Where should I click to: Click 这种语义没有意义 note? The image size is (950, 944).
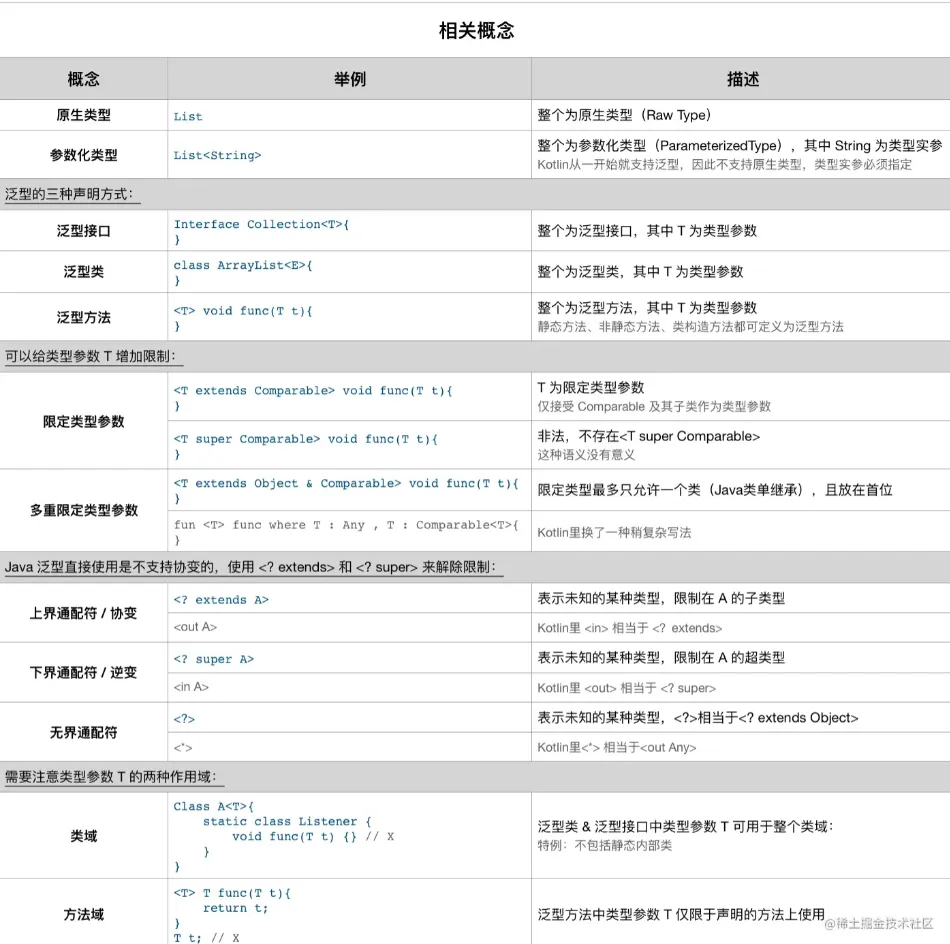586,455
